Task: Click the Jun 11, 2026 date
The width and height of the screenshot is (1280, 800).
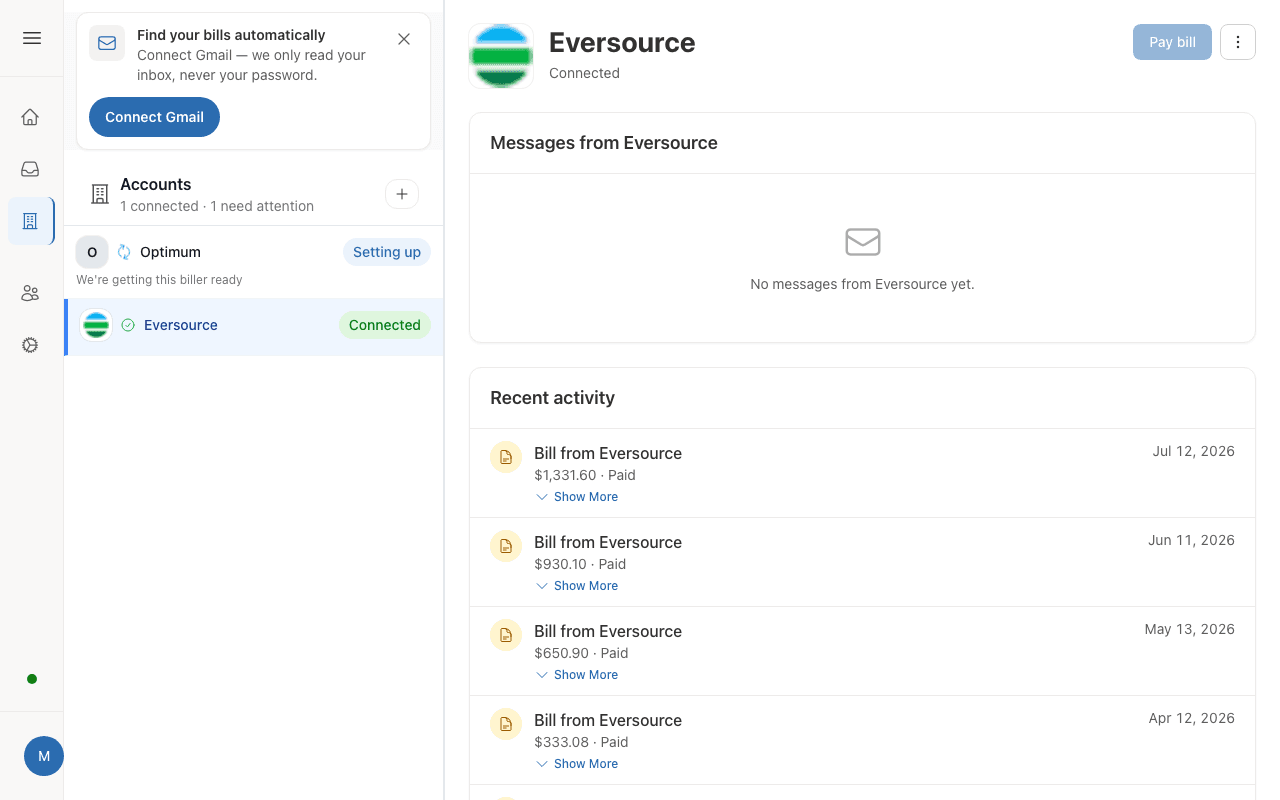Action: click(x=1191, y=540)
